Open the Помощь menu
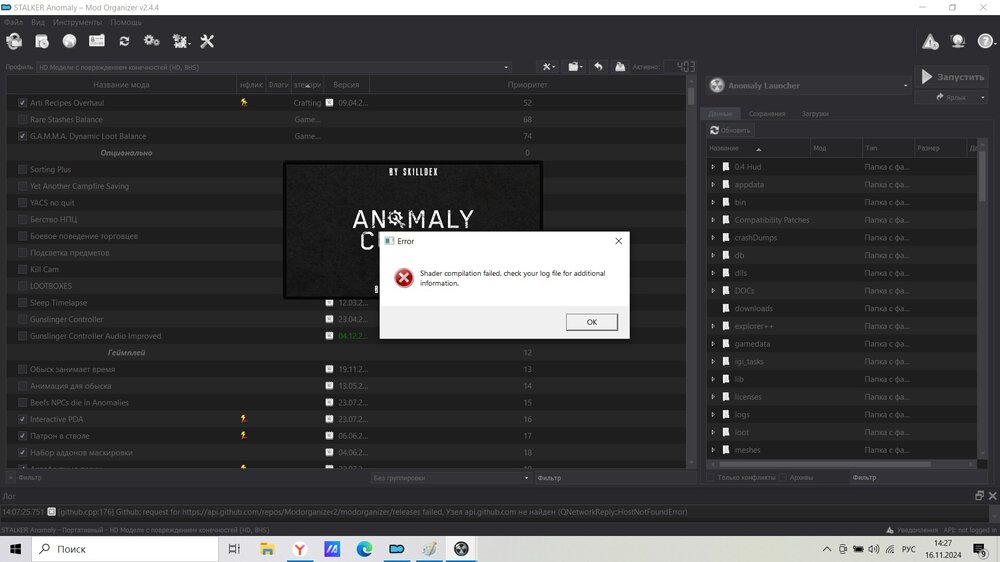This screenshot has height=562, width=1000. click(126, 22)
